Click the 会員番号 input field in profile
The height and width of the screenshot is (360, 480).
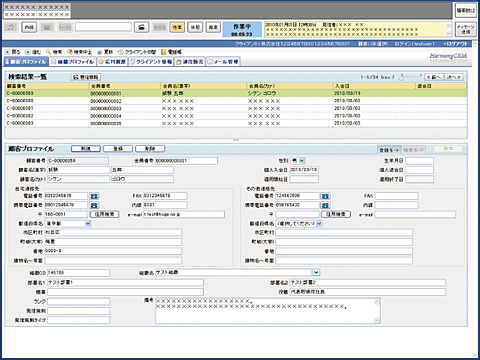tap(186, 161)
